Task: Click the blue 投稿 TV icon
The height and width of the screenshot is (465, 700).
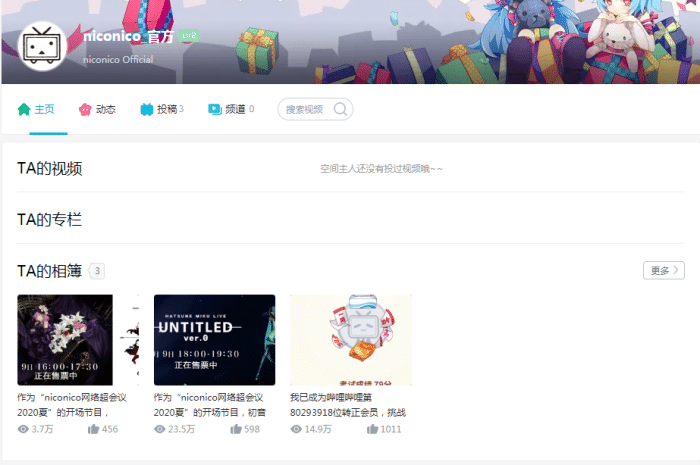Action: coord(146,109)
